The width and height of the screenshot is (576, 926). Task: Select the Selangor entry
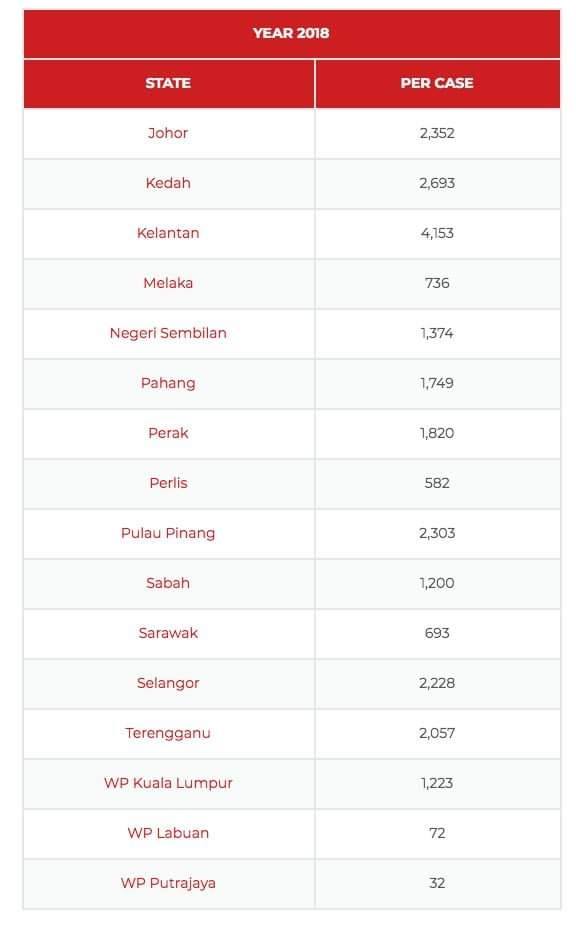(x=168, y=683)
